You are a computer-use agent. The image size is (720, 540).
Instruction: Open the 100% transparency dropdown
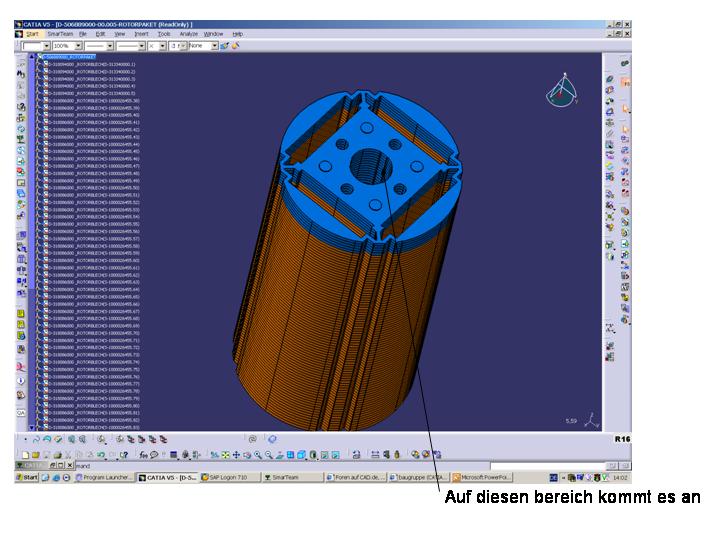coord(78,46)
